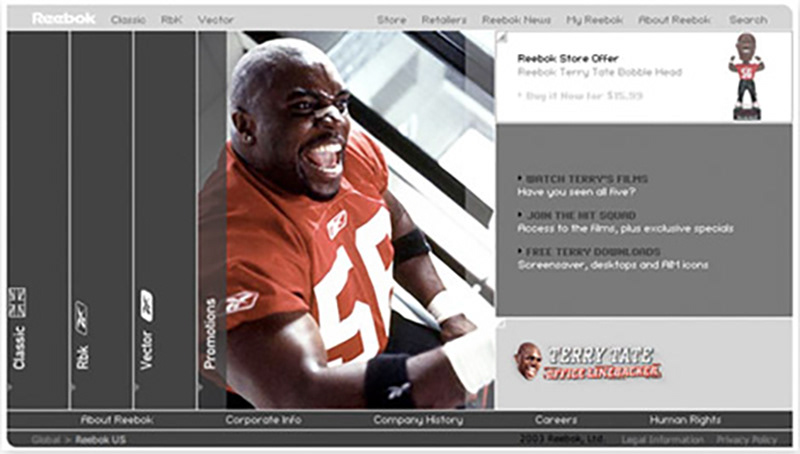This screenshot has height=454, width=800.
Task: Open the Classic top menu item
Action: point(128,20)
